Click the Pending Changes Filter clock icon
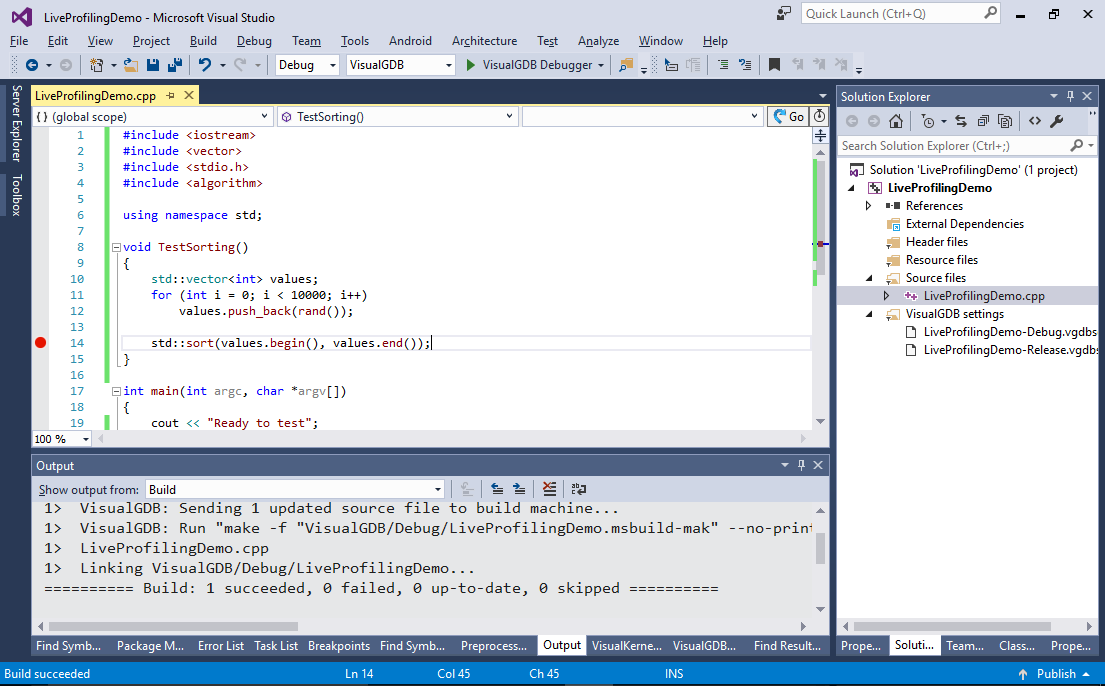 [928, 121]
